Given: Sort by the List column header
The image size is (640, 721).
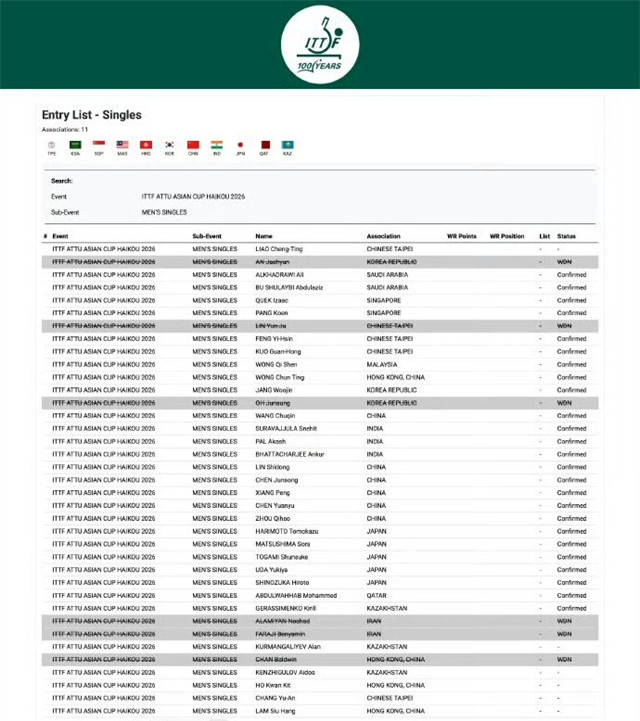Looking at the screenshot, I should [544, 236].
